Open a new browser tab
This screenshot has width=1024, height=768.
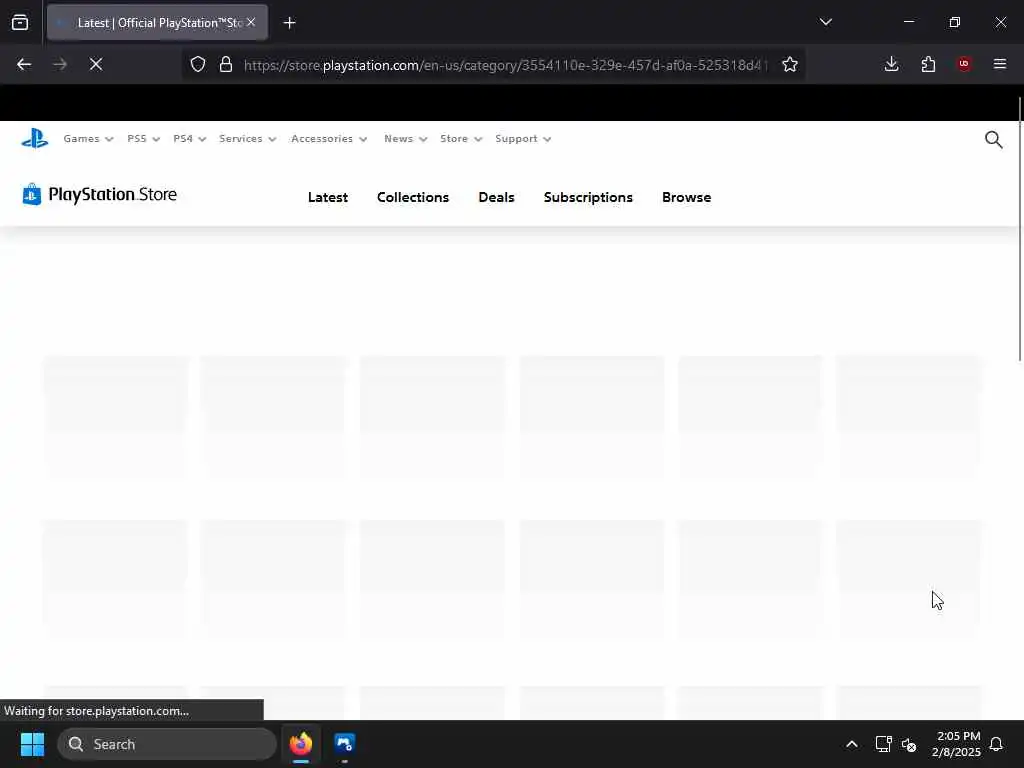pos(289,23)
